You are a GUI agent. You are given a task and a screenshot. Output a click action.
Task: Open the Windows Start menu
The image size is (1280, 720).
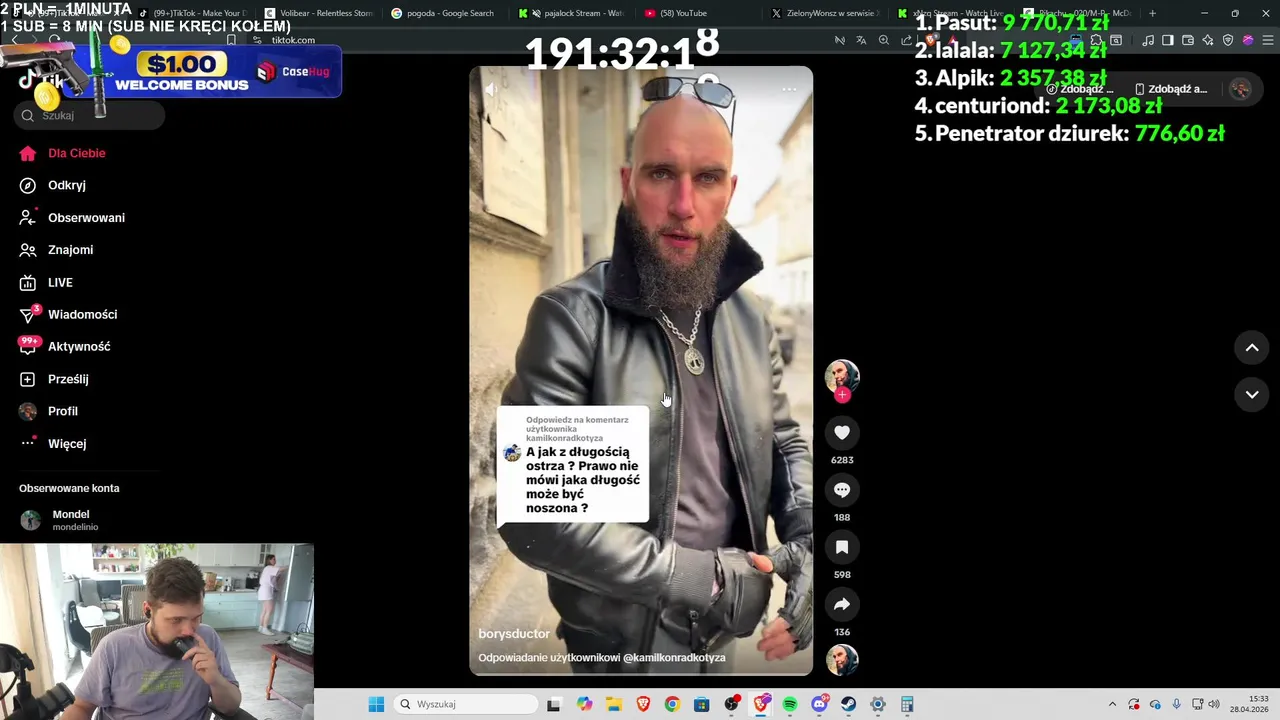click(x=376, y=704)
